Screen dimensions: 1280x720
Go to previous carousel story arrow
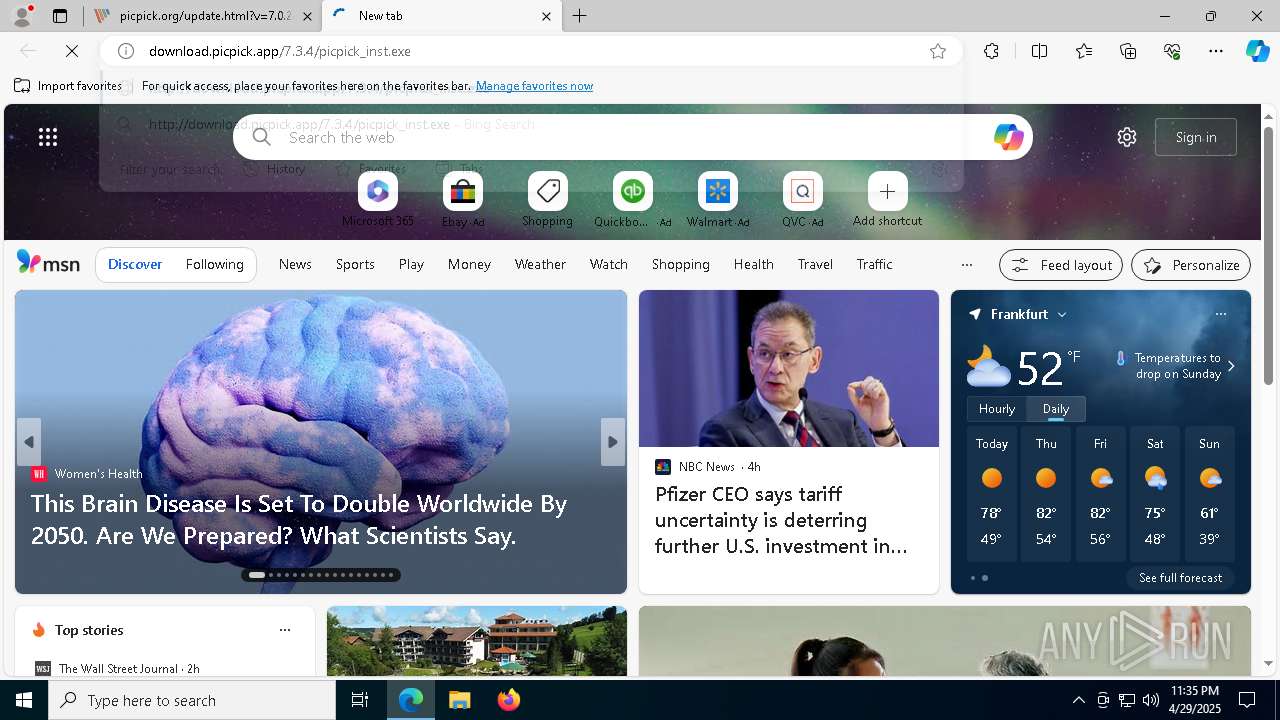(x=29, y=442)
